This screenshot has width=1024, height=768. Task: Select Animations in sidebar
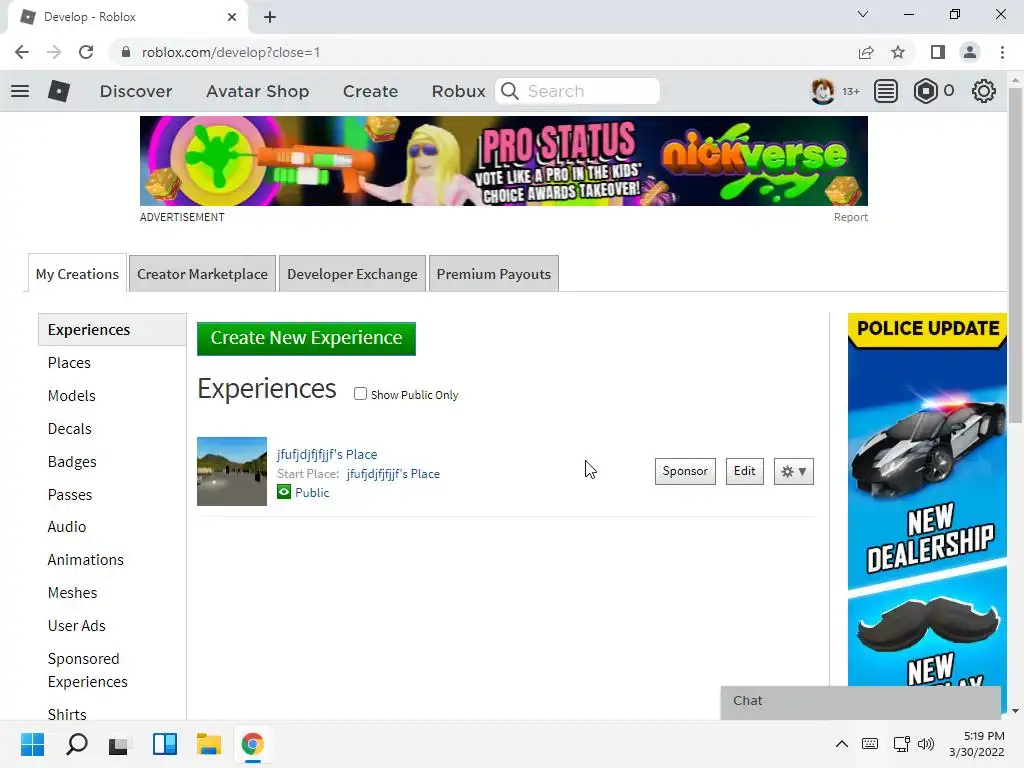point(86,560)
